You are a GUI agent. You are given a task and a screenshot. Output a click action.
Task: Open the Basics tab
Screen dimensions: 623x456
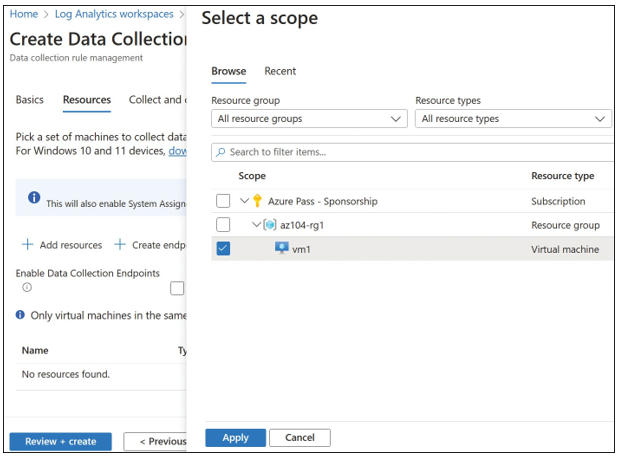29,100
